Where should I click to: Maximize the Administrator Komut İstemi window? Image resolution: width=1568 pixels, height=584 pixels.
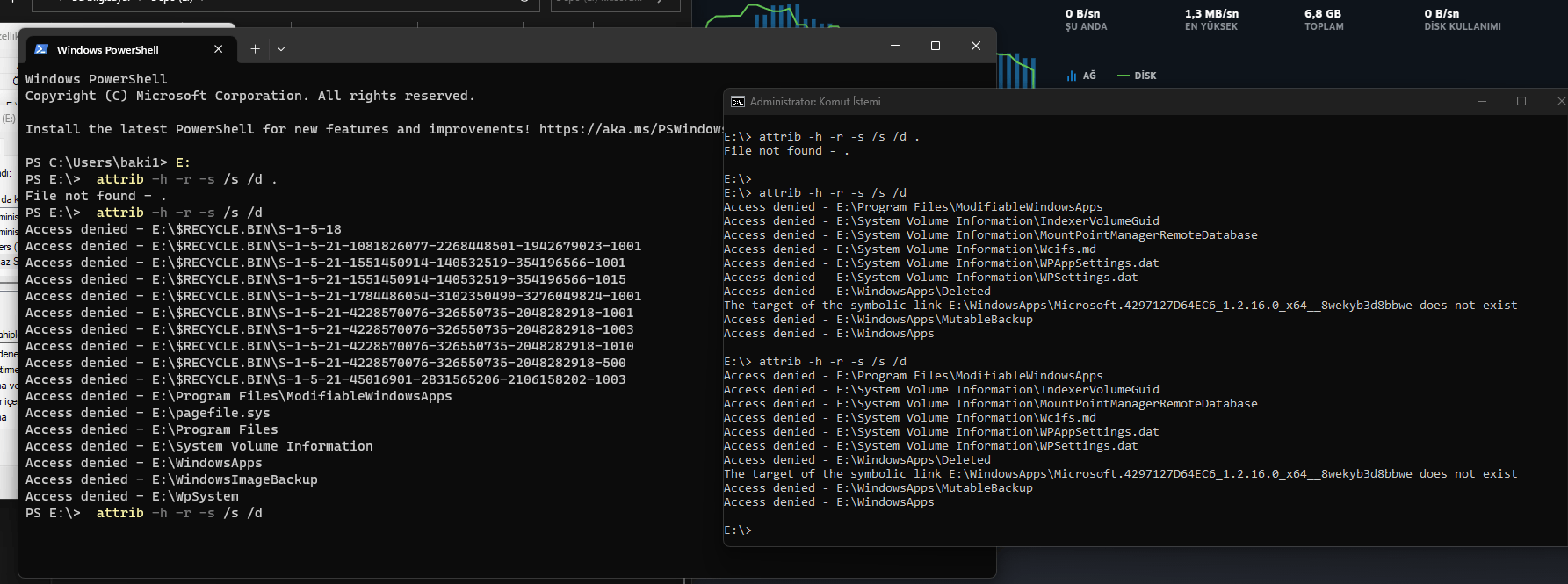[1521, 102]
